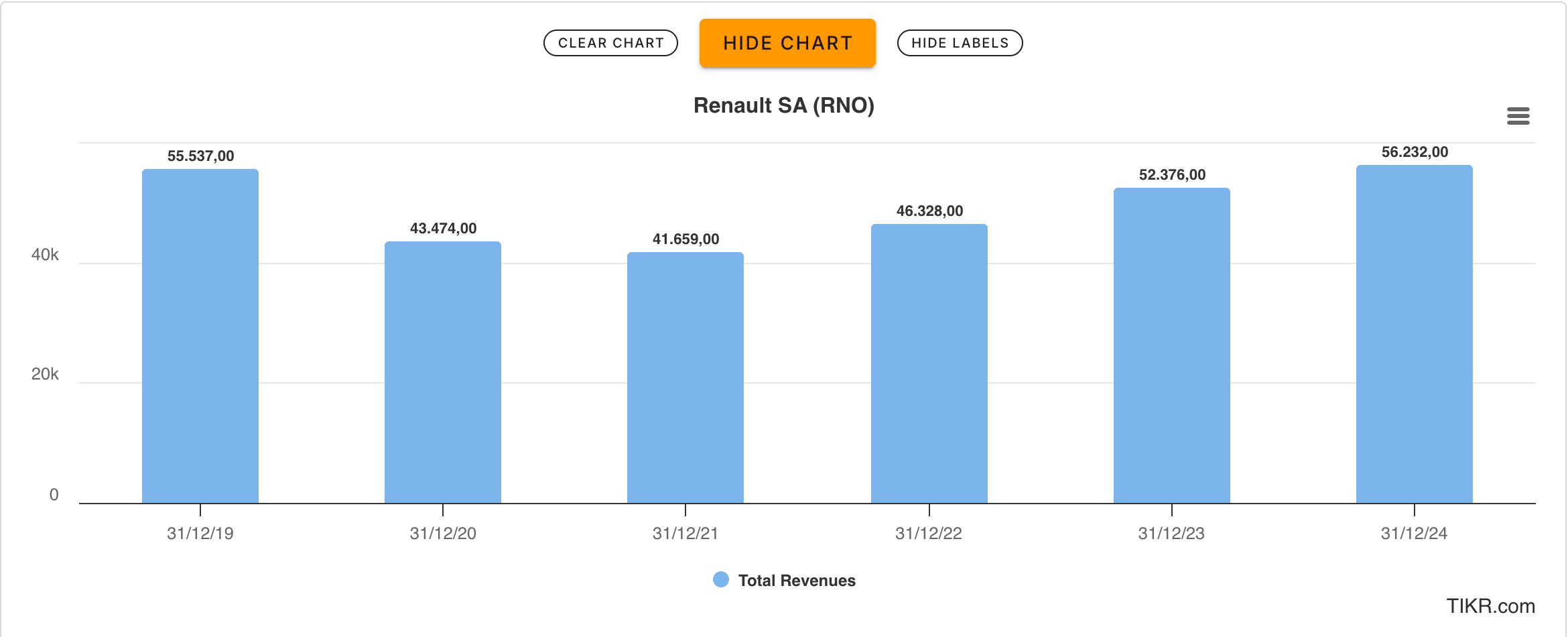Click the 31/12/24 axis date label

[1414, 534]
